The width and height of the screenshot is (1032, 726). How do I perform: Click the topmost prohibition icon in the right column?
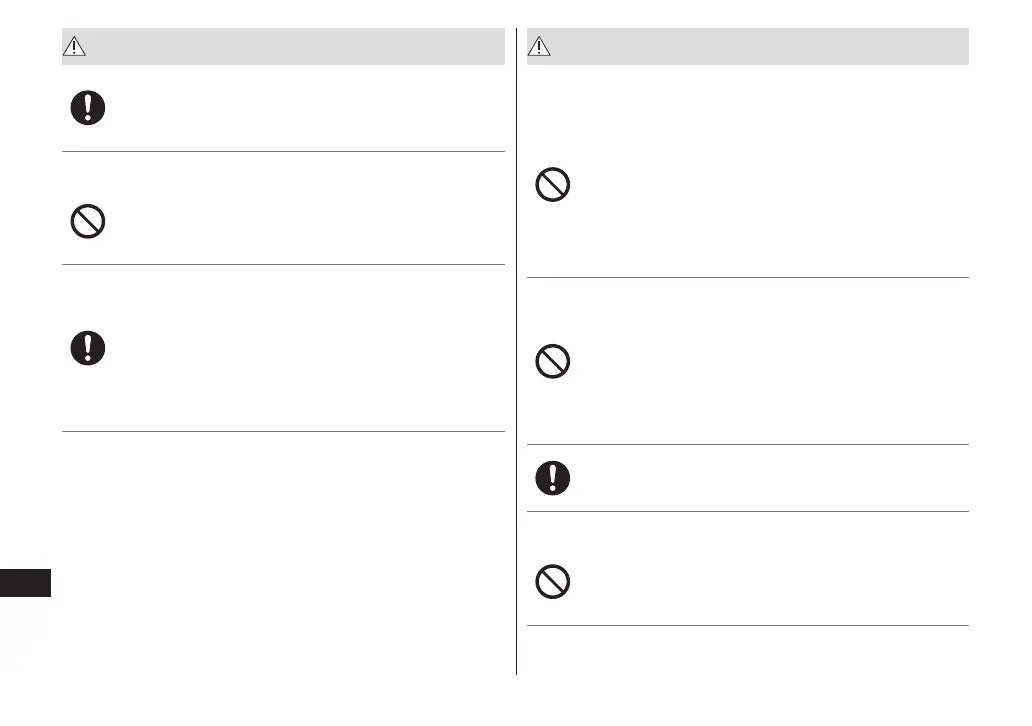click(x=553, y=186)
